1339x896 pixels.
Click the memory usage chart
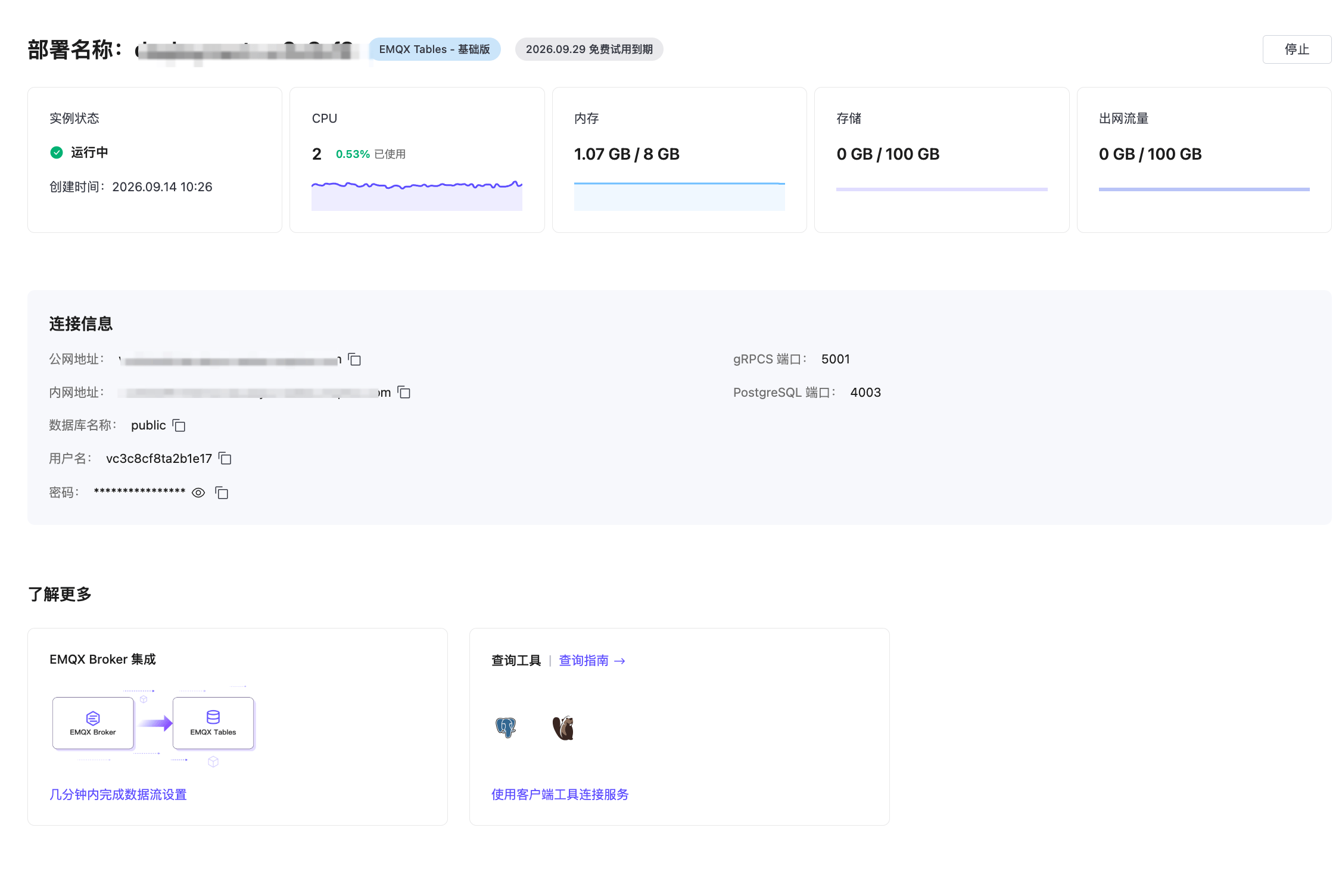pyautogui.click(x=680, y=196)
